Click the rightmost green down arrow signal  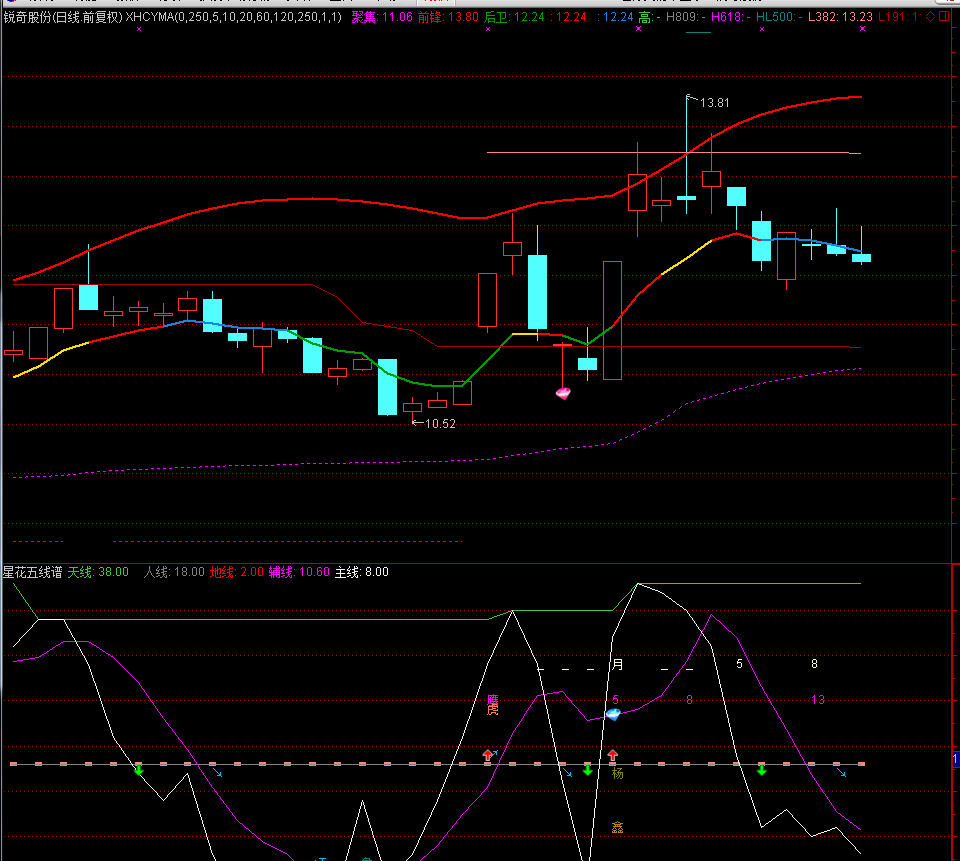pyautogui.click(x=762, y=769)
